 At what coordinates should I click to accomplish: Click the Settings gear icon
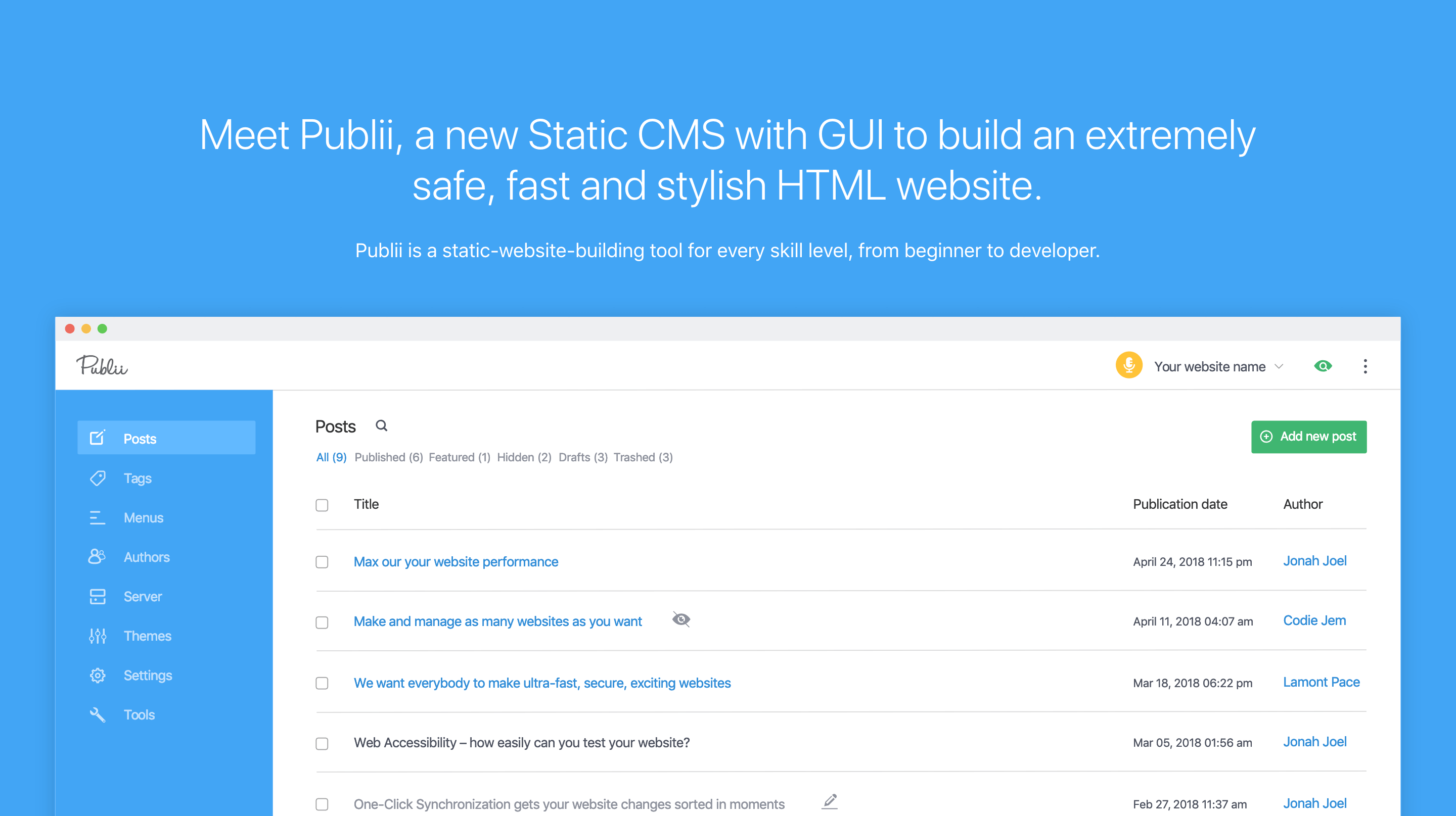point(97,676)
